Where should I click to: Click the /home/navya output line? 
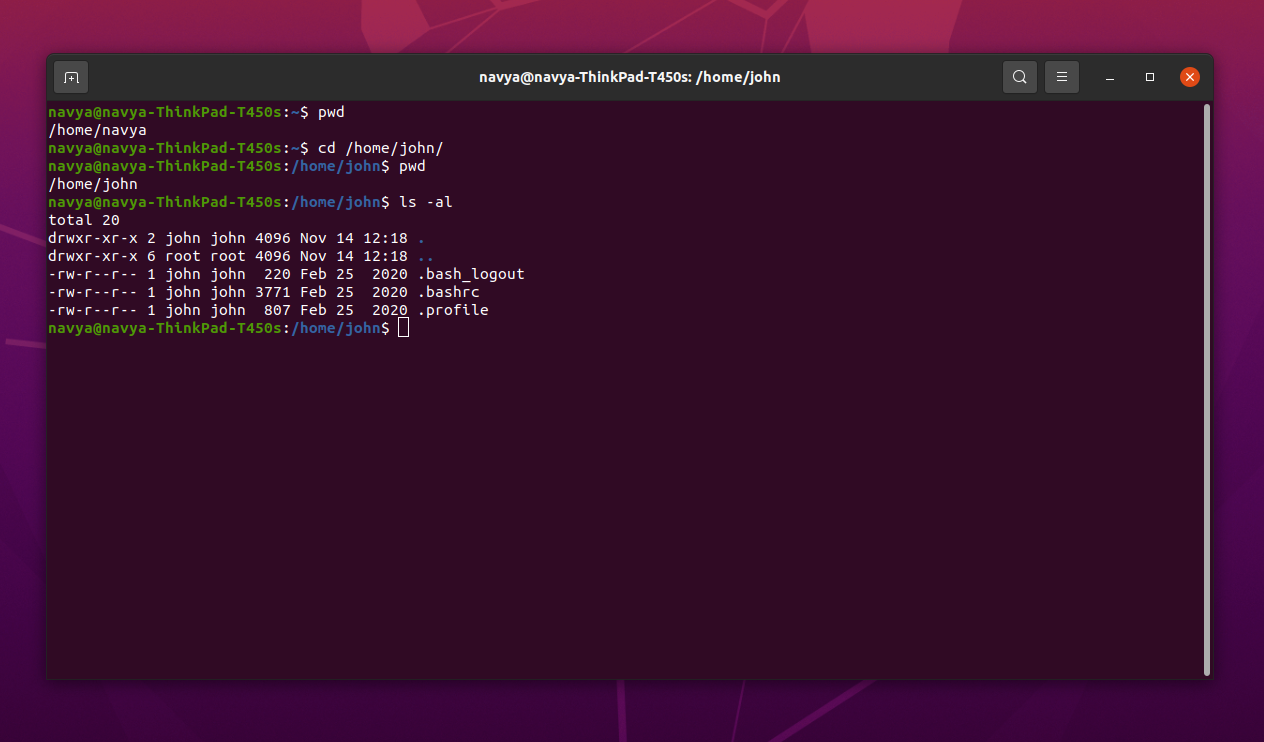click(97, 130)
